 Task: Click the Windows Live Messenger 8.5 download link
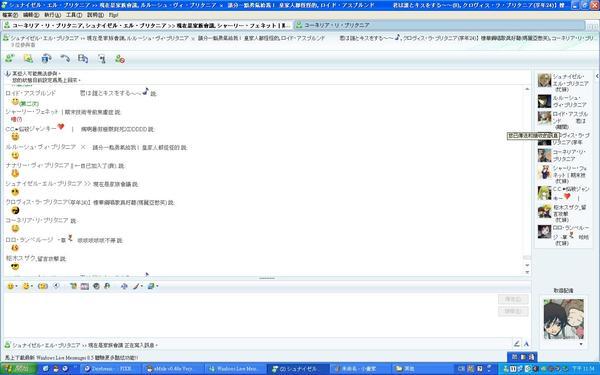pos(72,358)
